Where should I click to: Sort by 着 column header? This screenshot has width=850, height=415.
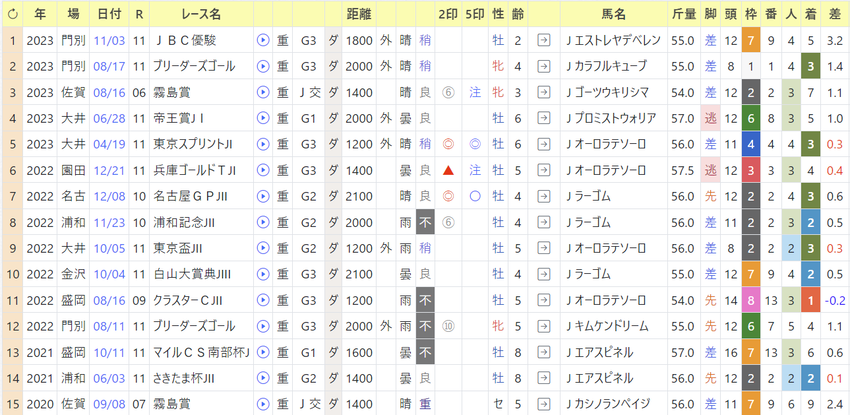coord(810,15)
